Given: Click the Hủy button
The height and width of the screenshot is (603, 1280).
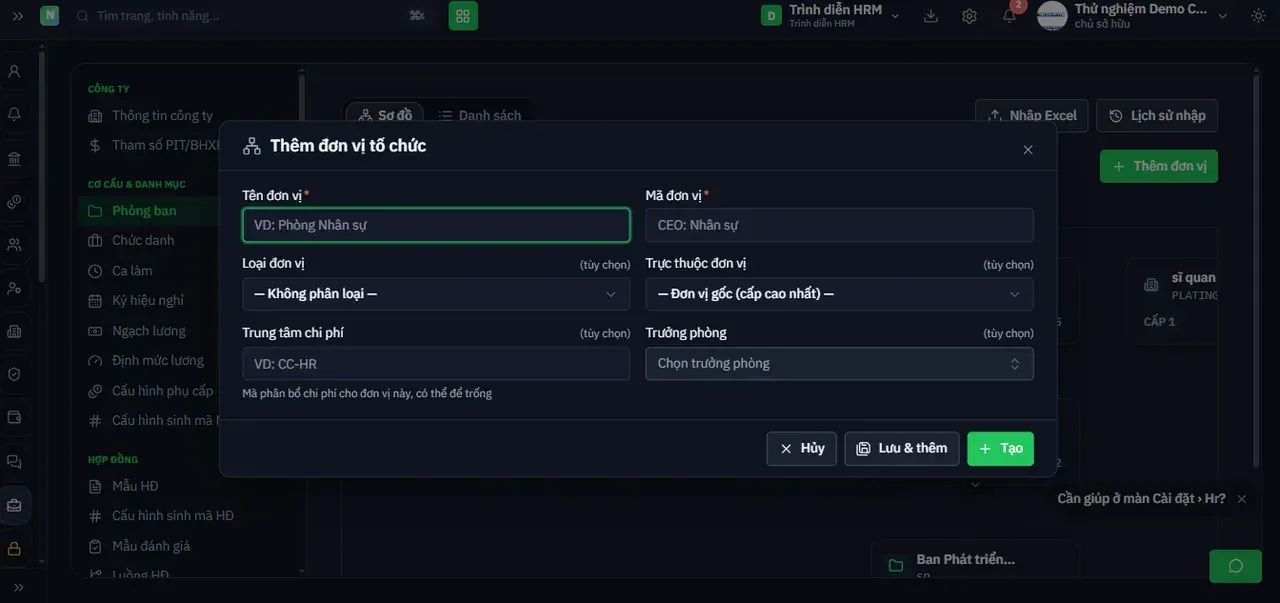Looking at the screenshot, I should 801,448.
